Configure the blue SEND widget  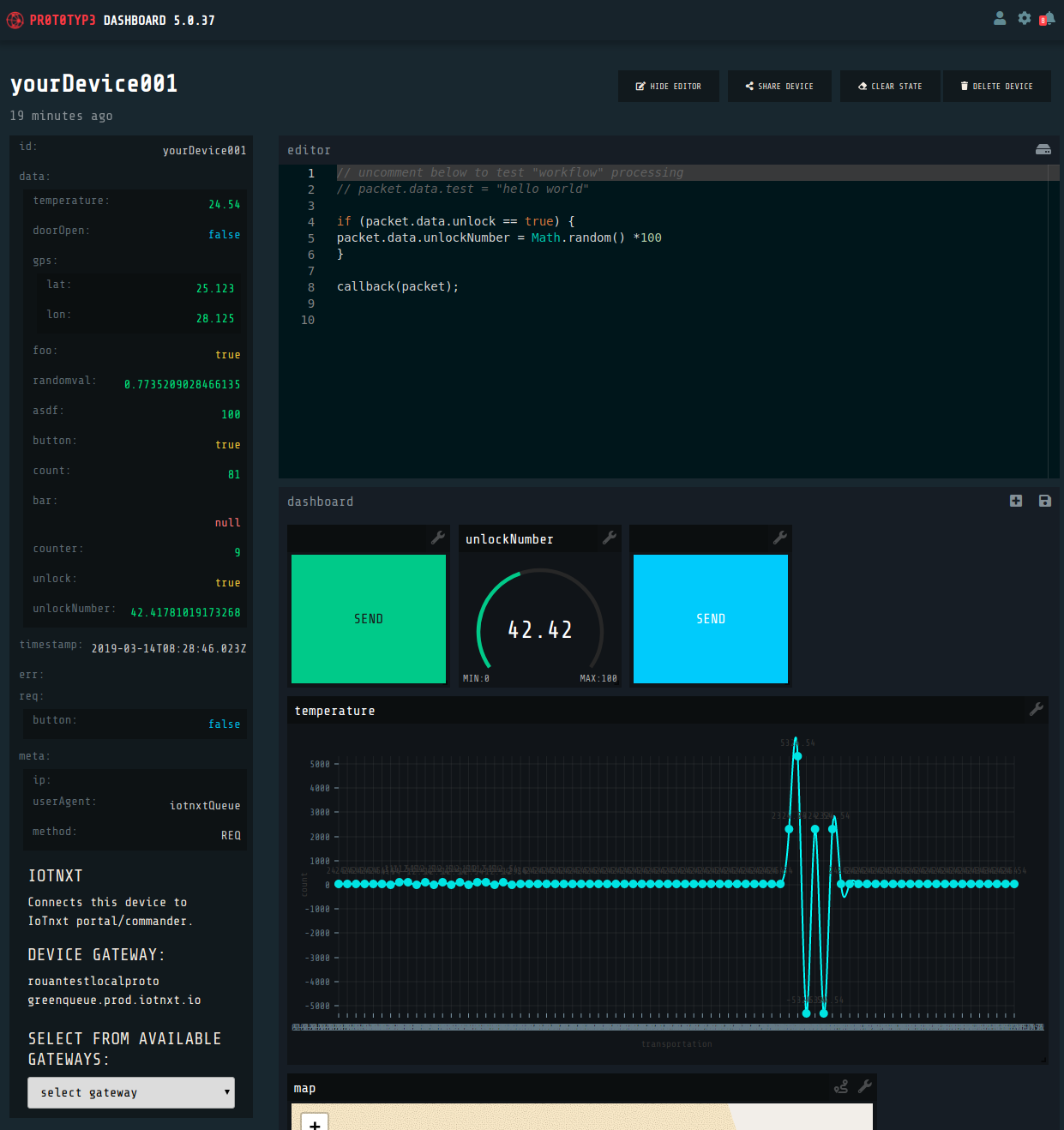(780, 538)
